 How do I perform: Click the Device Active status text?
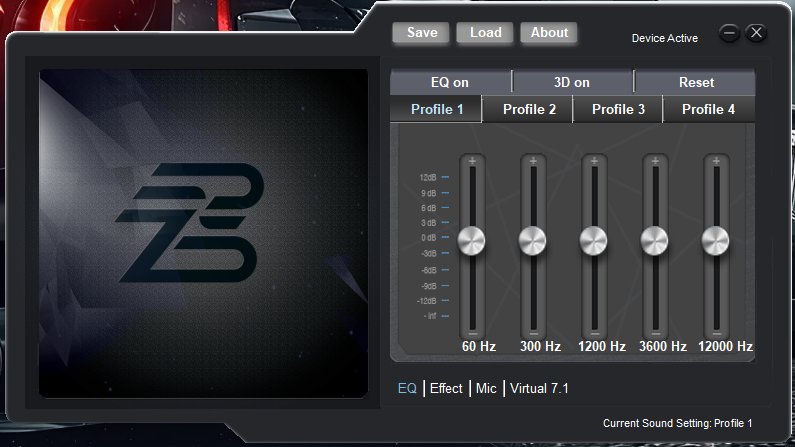point(665,38)
